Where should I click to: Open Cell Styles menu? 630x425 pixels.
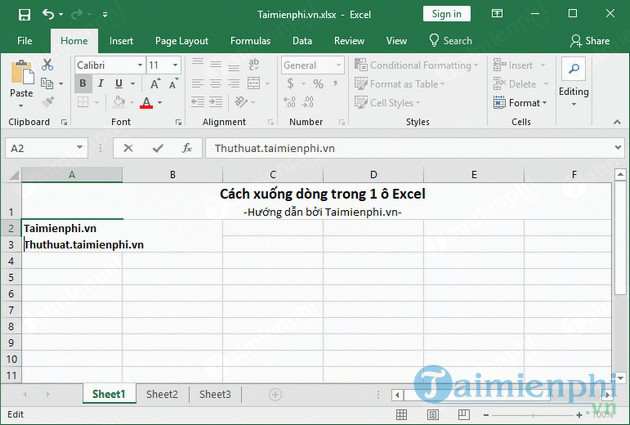click(387, 102)
